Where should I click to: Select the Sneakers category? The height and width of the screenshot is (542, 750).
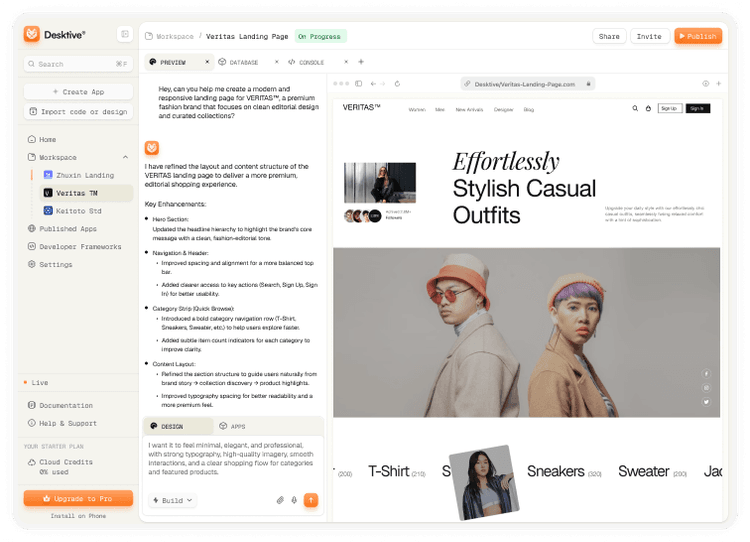[564, 472]
